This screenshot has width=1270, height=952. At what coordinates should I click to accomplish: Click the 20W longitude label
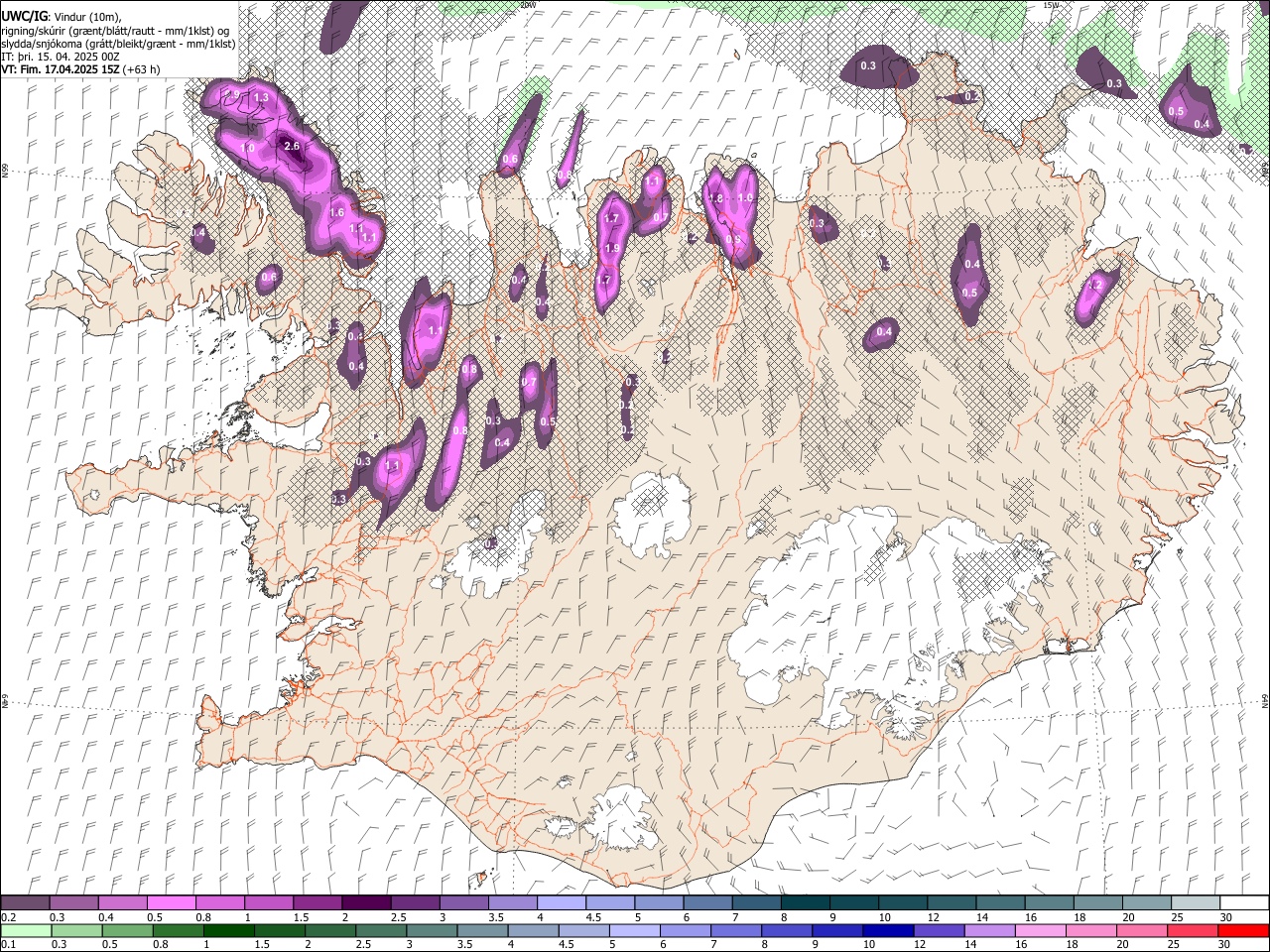click(x=528, y=5)
